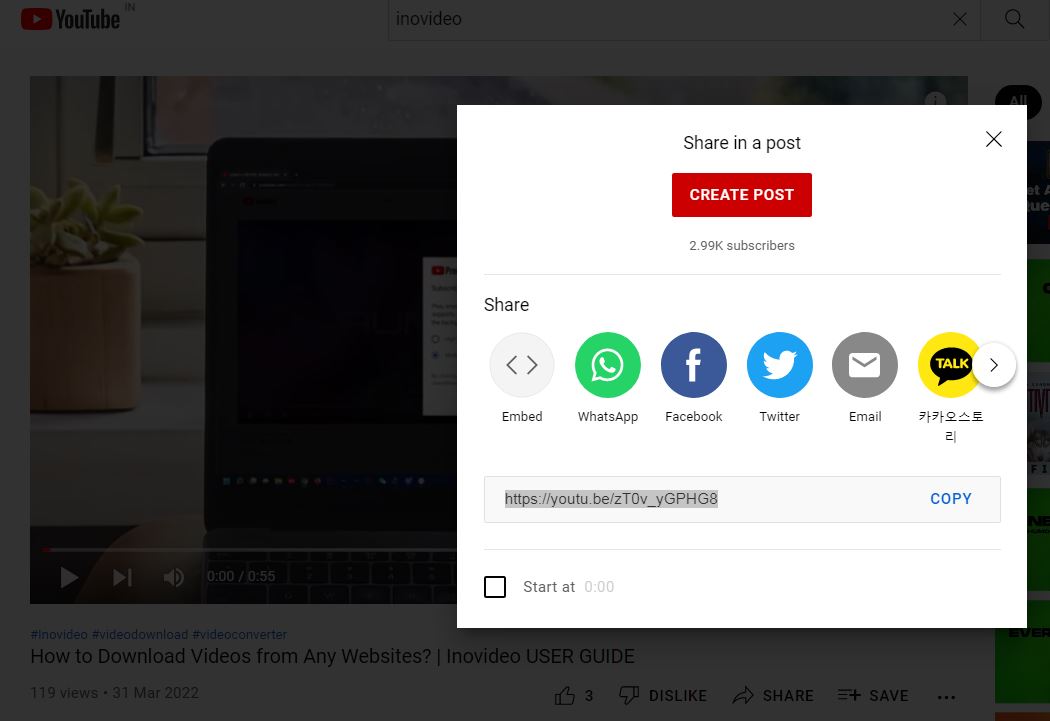Viewport: 1050px width, 721px height.
Task: Click the search magnifier button
Action: point(1015,19)
